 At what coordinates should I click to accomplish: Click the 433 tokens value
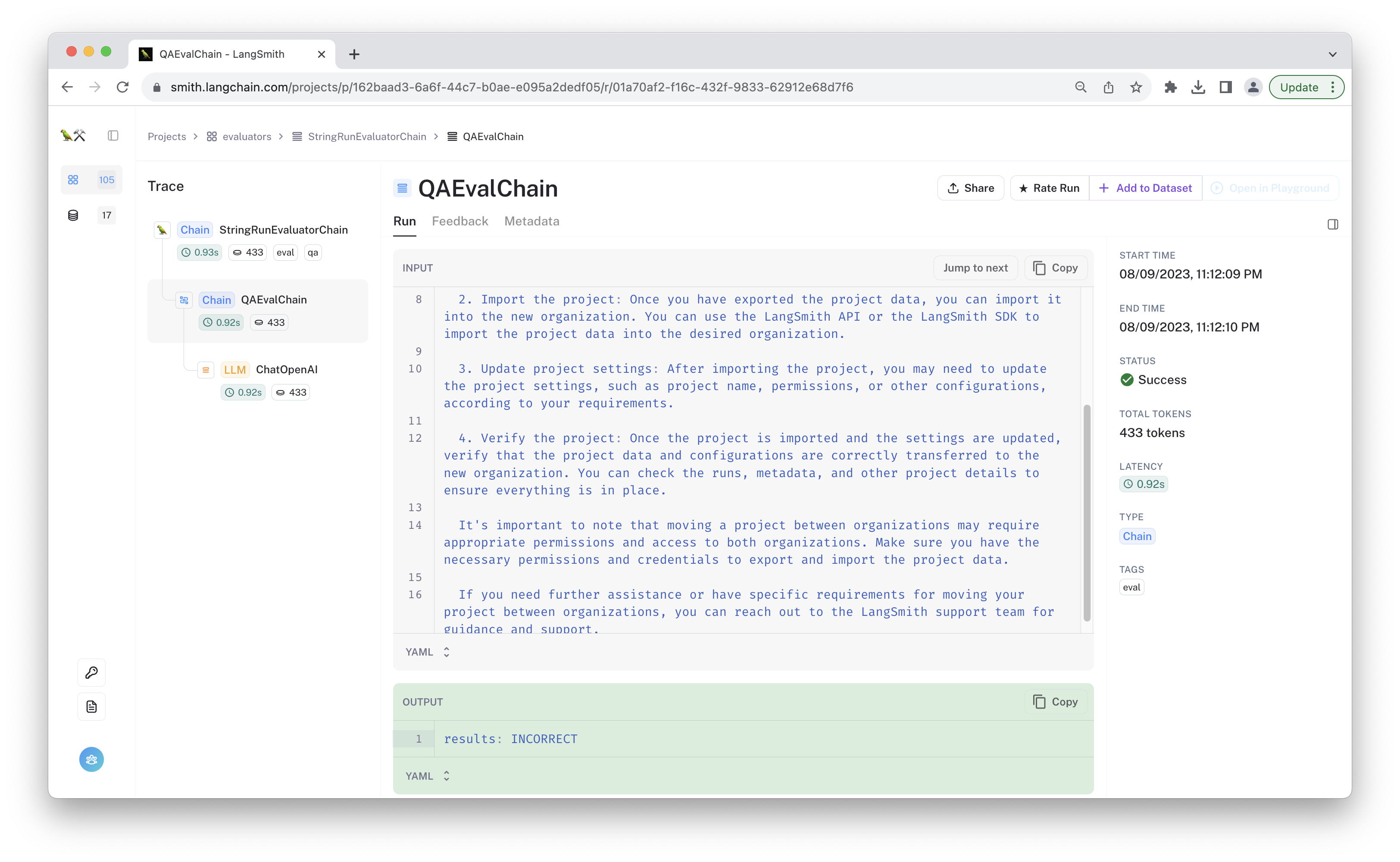[x=1151, y=433]
